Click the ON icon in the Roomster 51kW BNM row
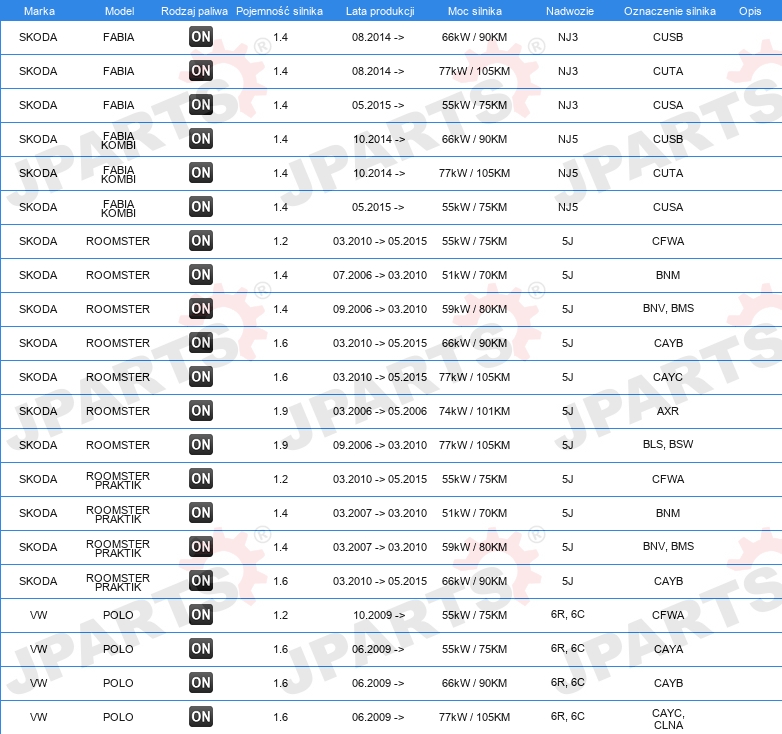 coord(201,274)
